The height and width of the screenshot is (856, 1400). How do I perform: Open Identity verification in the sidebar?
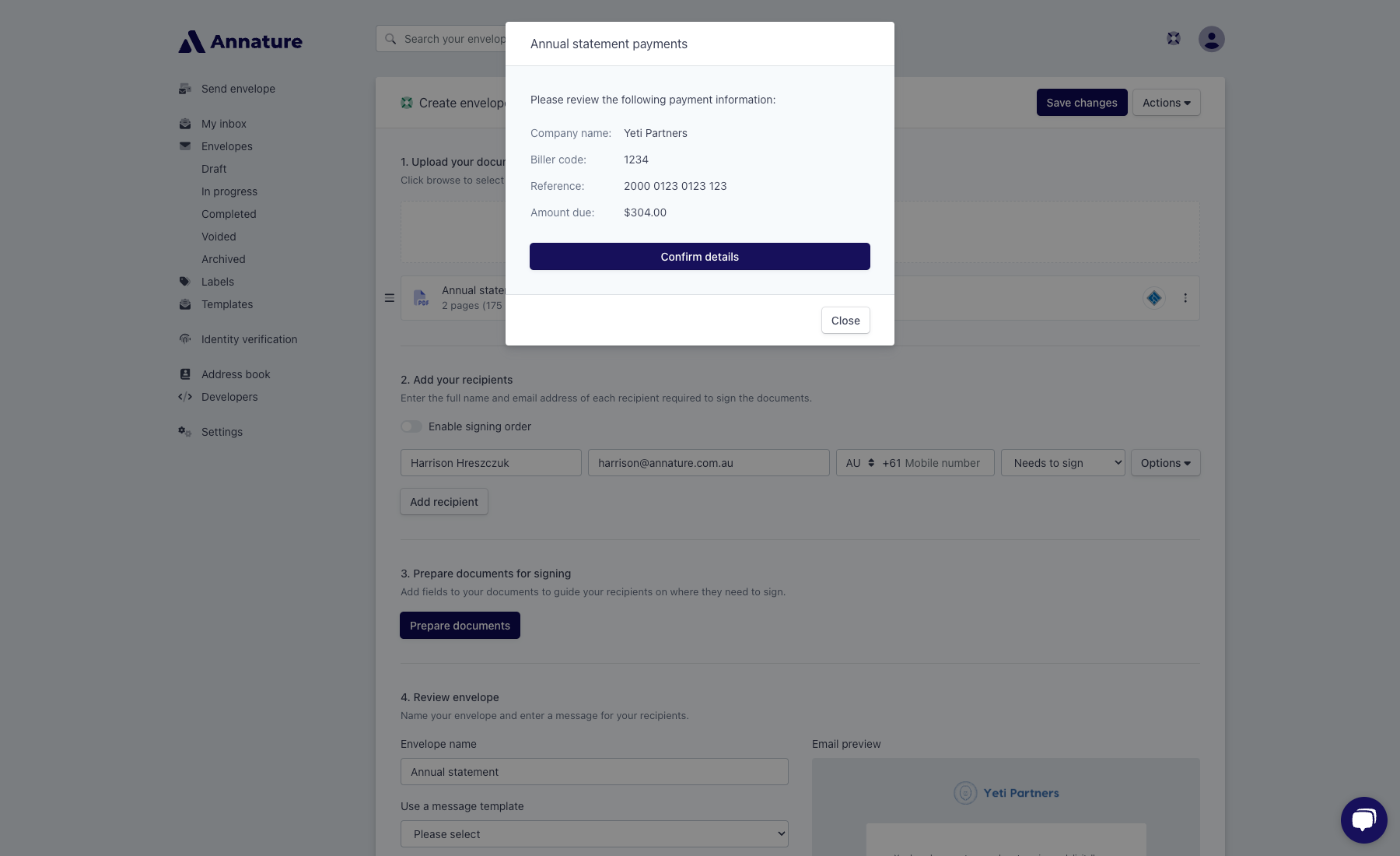click(249, 339)
